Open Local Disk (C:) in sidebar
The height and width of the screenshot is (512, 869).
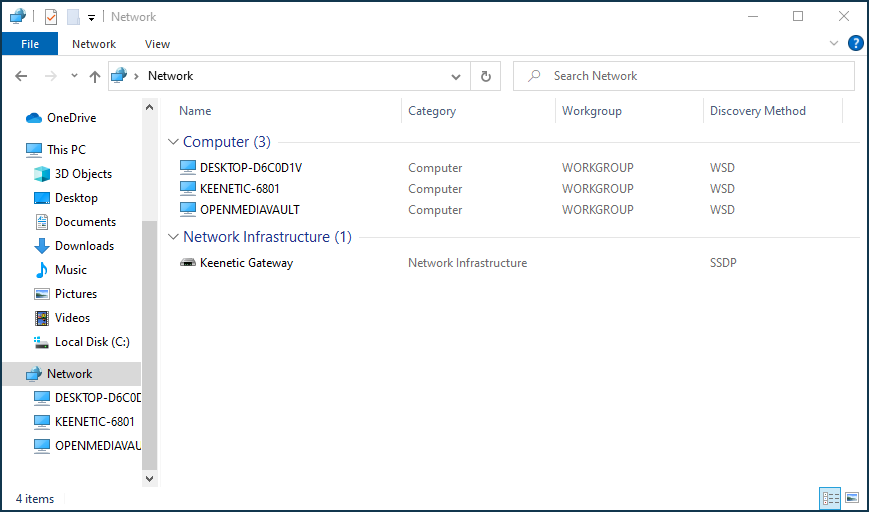point(92,342)
